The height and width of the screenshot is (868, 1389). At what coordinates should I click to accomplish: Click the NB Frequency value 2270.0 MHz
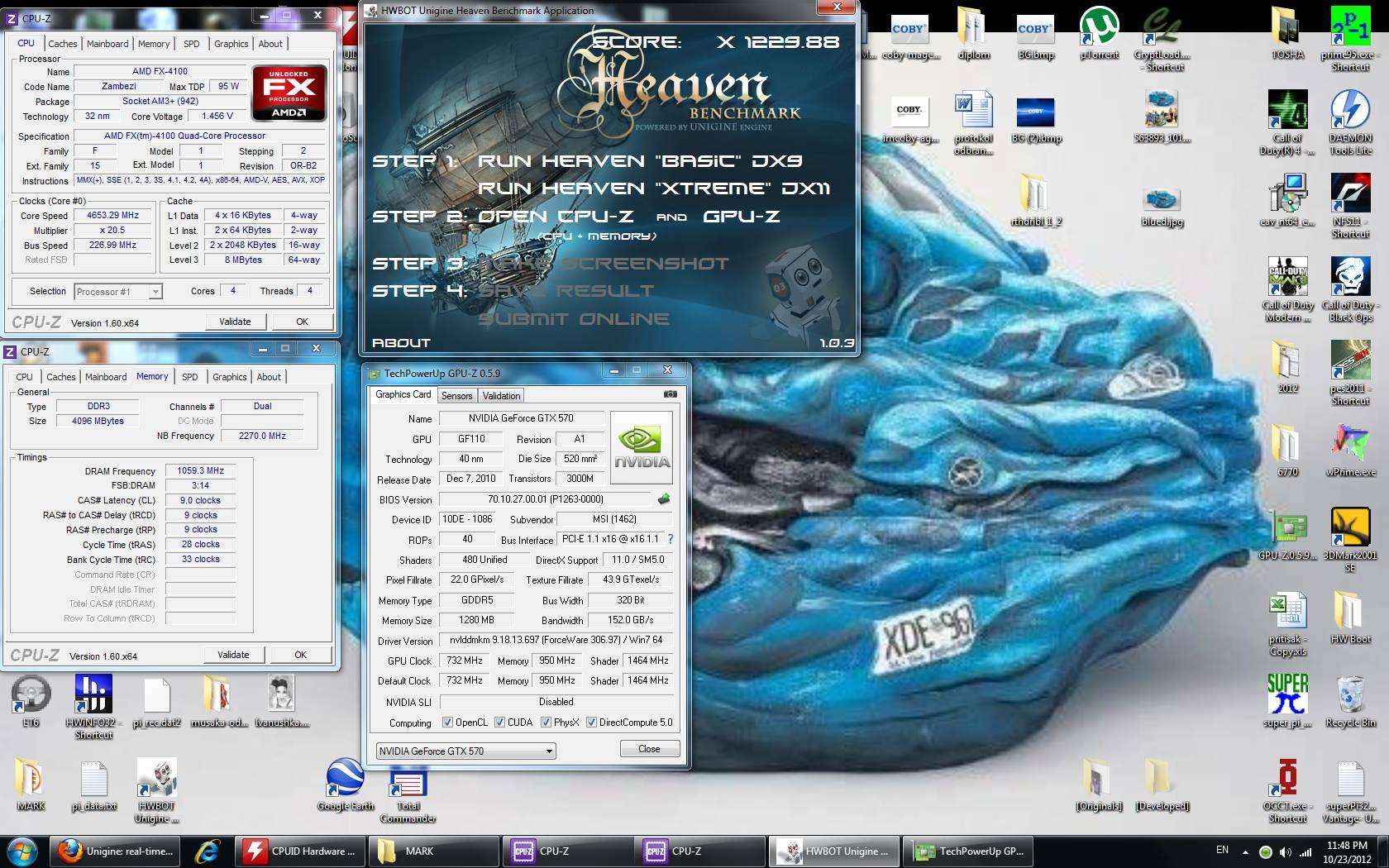click(x=262, y=436)
